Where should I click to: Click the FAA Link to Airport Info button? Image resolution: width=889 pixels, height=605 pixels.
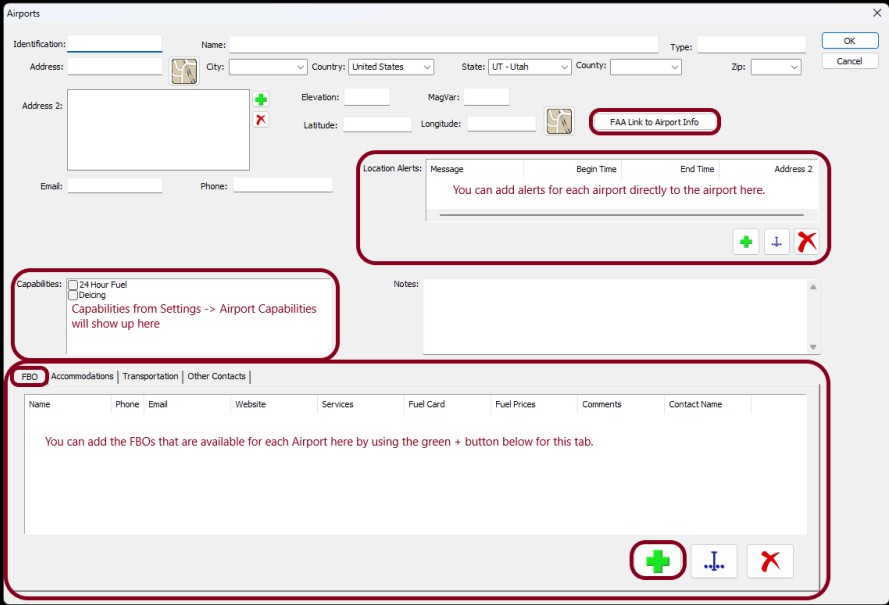coord(654,122)
